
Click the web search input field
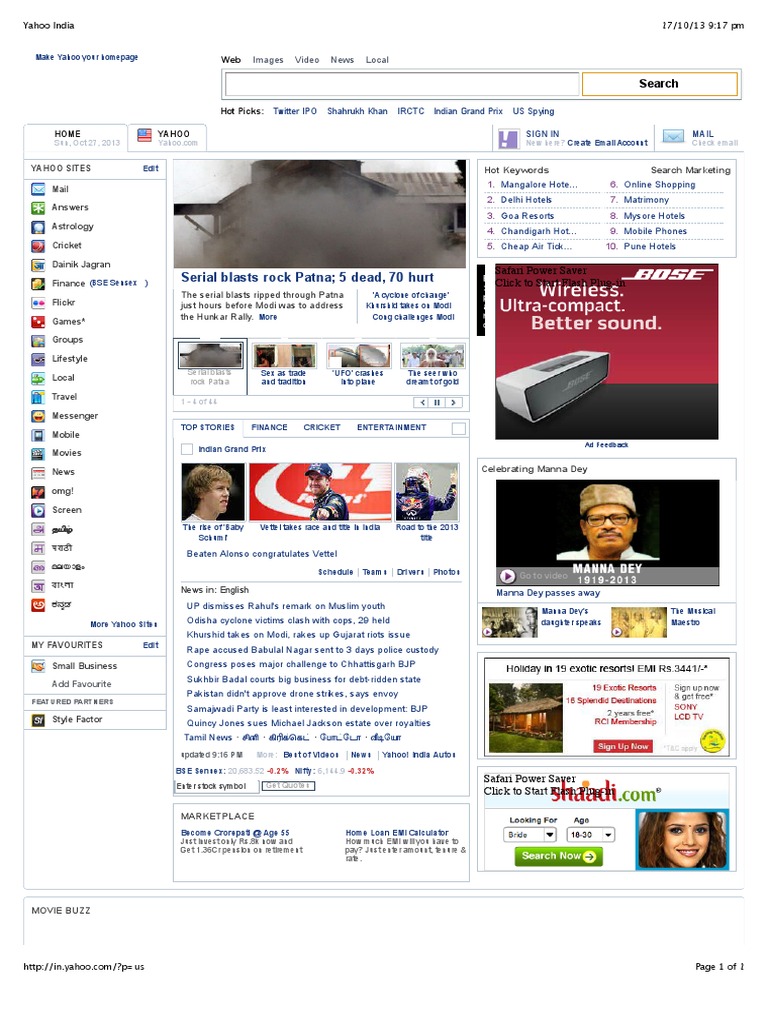pos(402,84)
